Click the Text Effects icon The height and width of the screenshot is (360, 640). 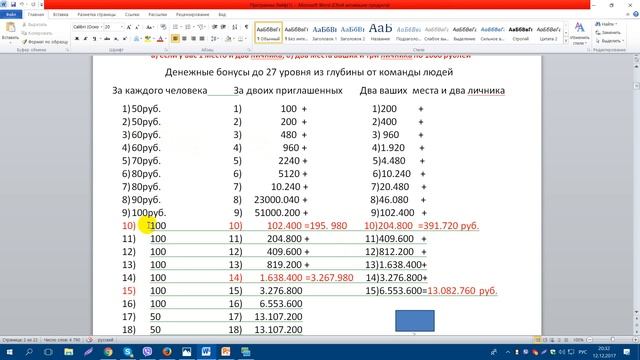pyautogui.click(x=137, y=39)
